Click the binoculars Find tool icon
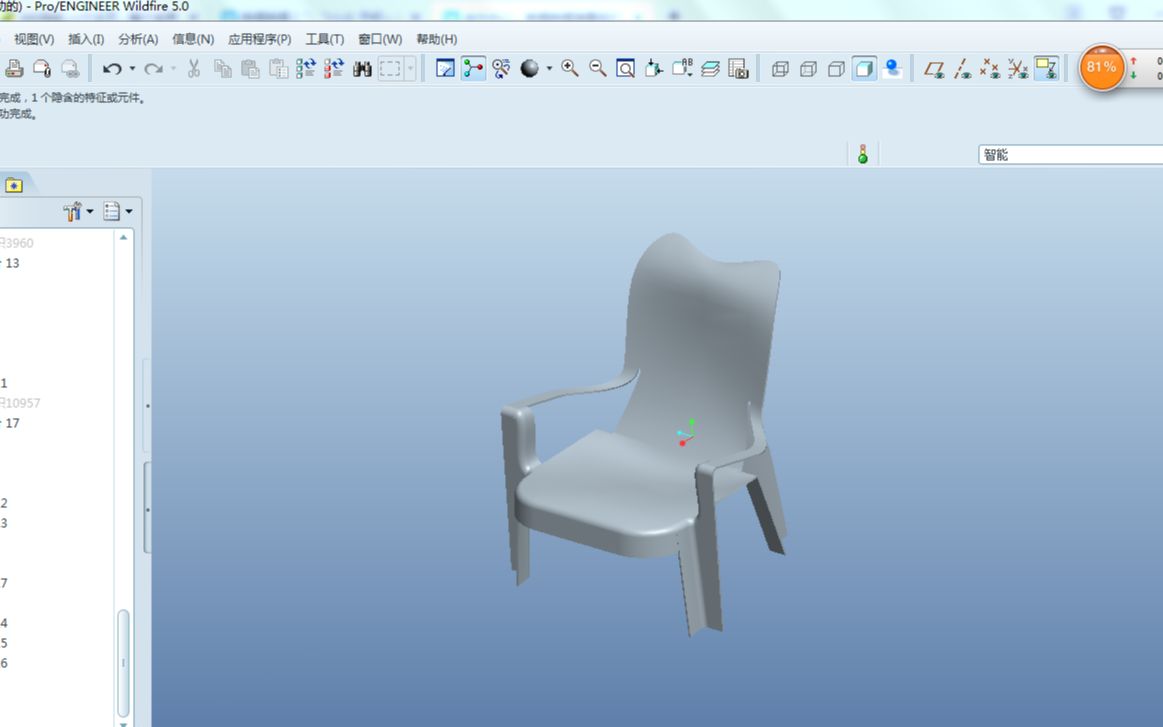Screen dimensions: 1163x727 362,69
